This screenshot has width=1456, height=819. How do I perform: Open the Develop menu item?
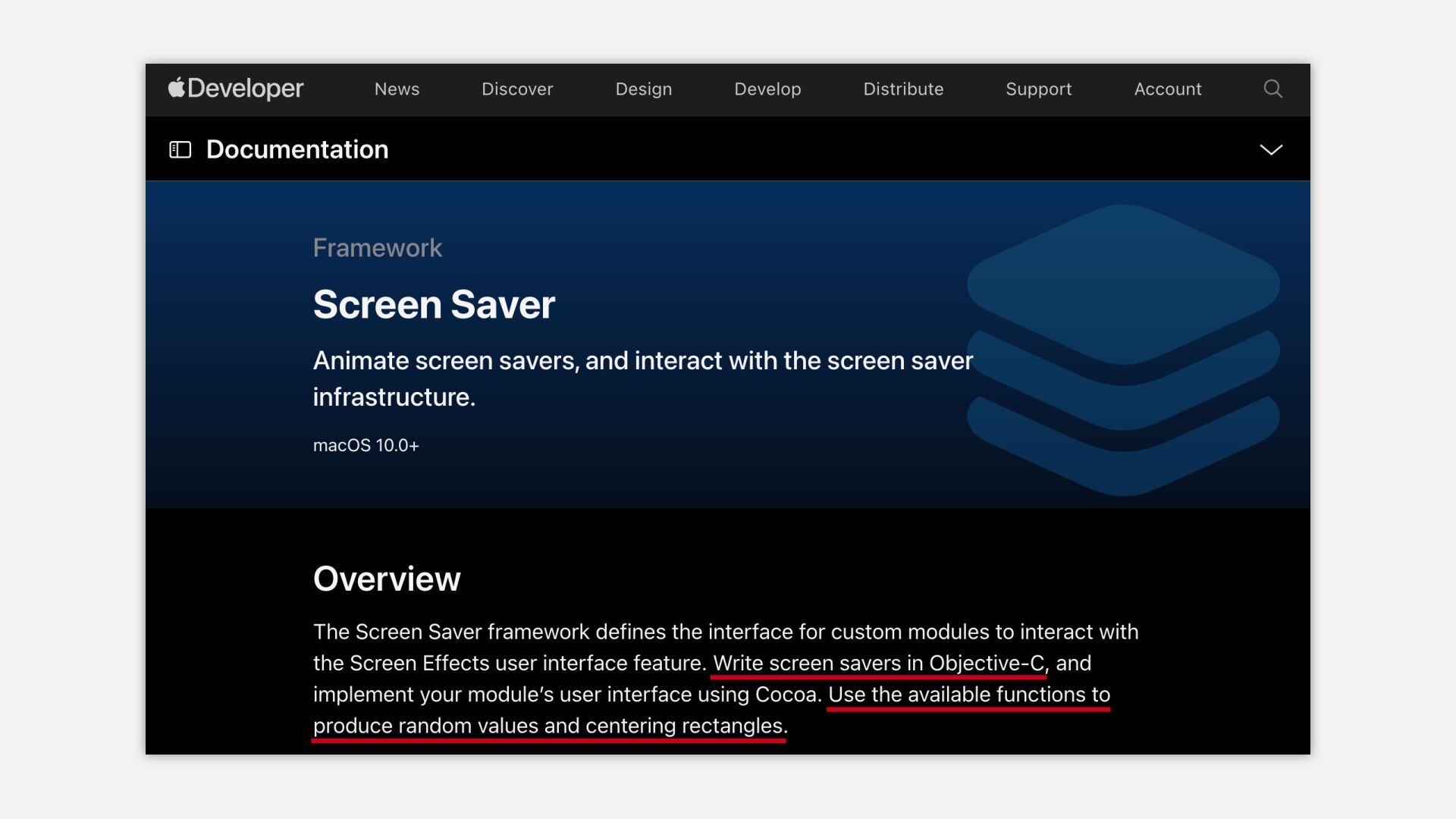(x=767, y=89)
